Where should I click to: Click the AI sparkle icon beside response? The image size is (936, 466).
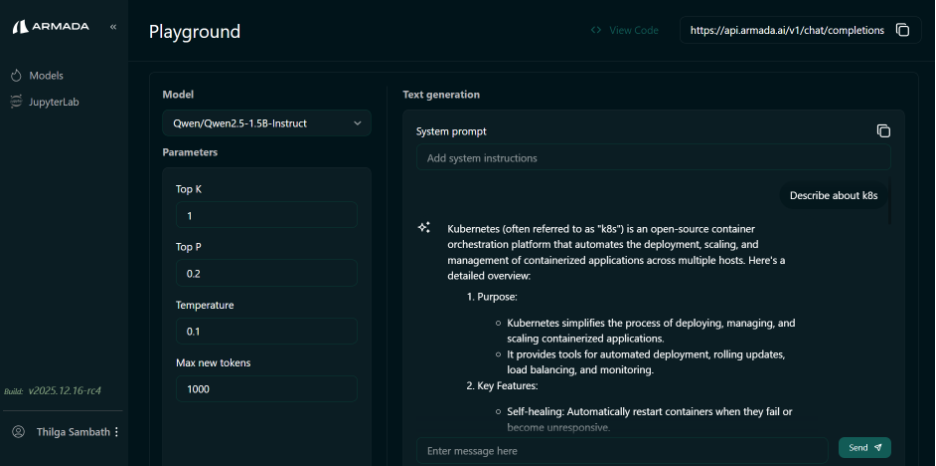pyautogui.click(x=424, y=228)
